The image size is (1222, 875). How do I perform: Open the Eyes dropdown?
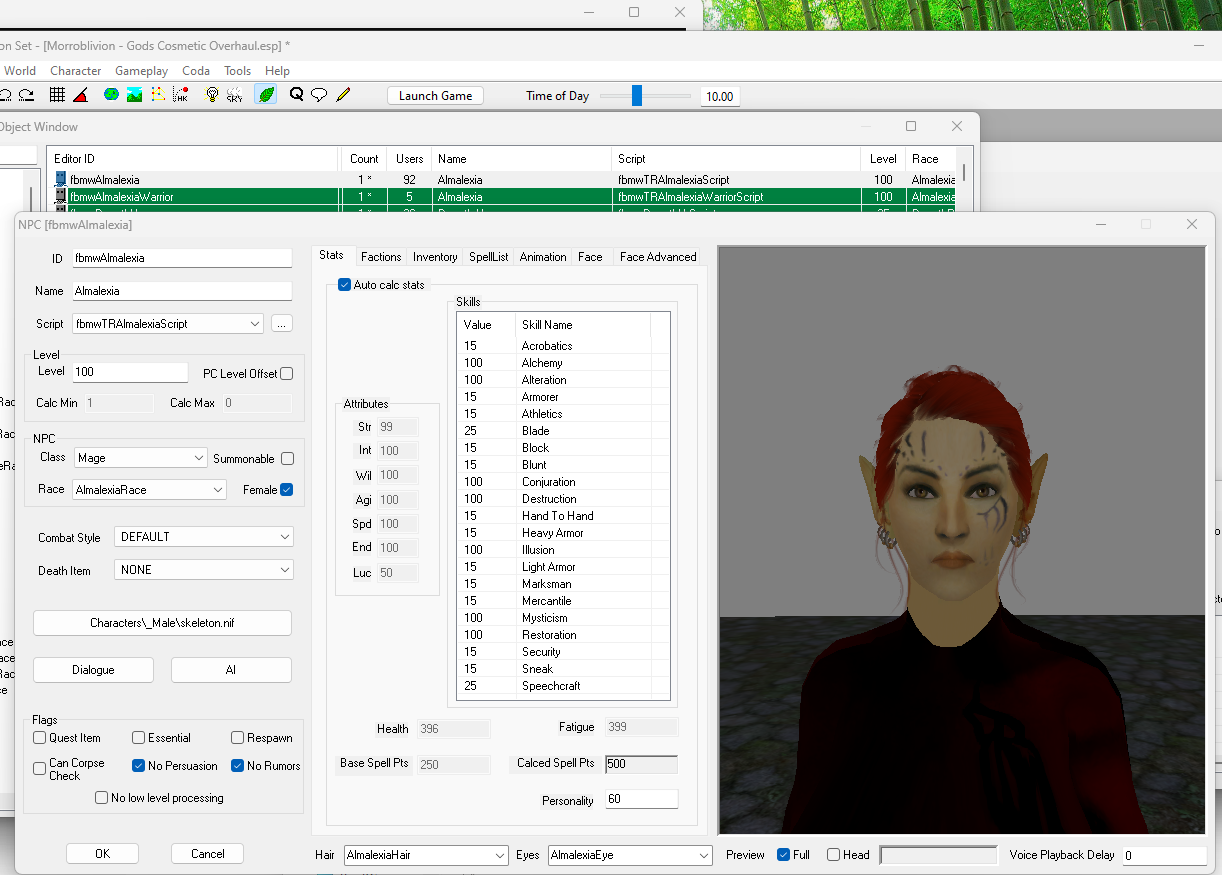[x=630, y=856]
